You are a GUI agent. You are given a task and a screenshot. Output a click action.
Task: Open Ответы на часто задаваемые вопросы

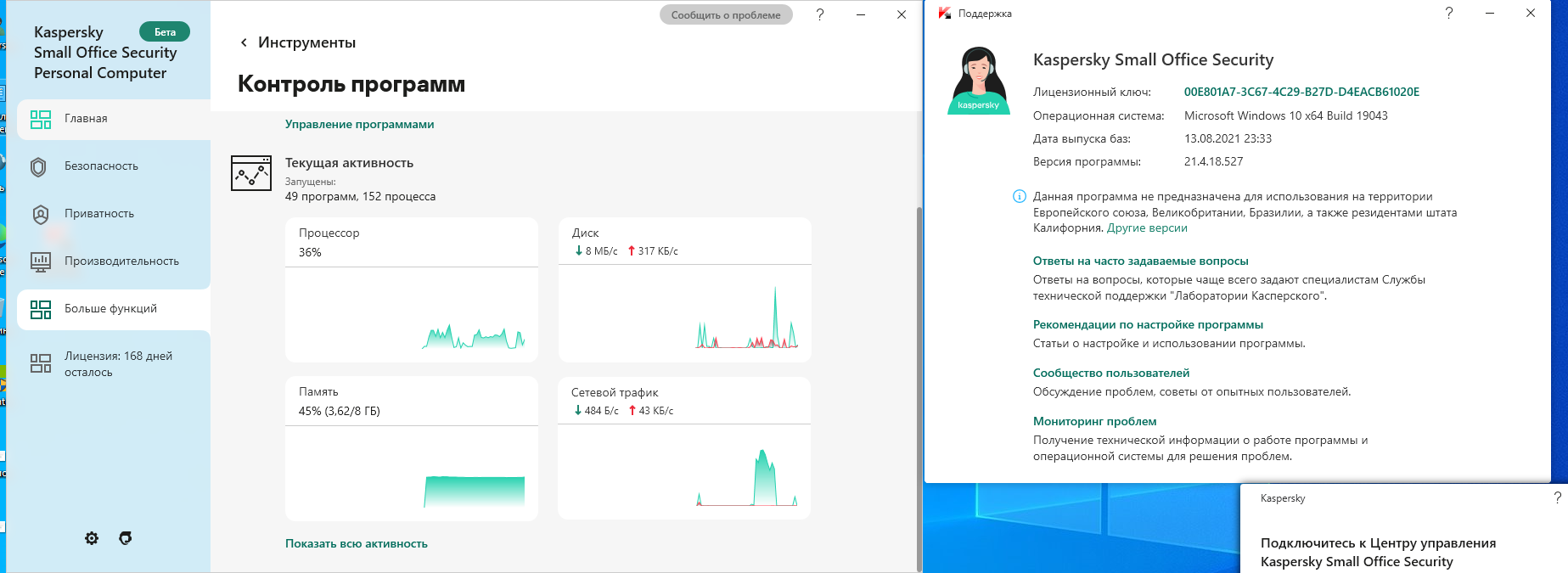point(1140,261)
